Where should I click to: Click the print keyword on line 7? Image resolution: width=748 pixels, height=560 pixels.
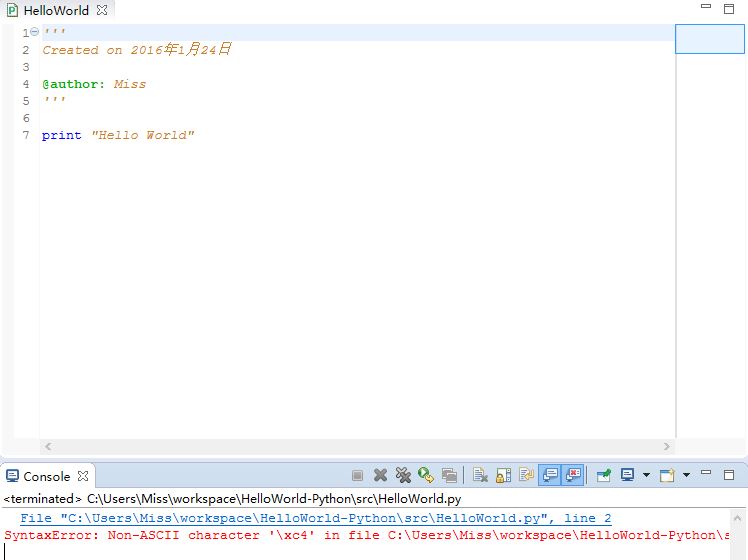coord(62,135)
